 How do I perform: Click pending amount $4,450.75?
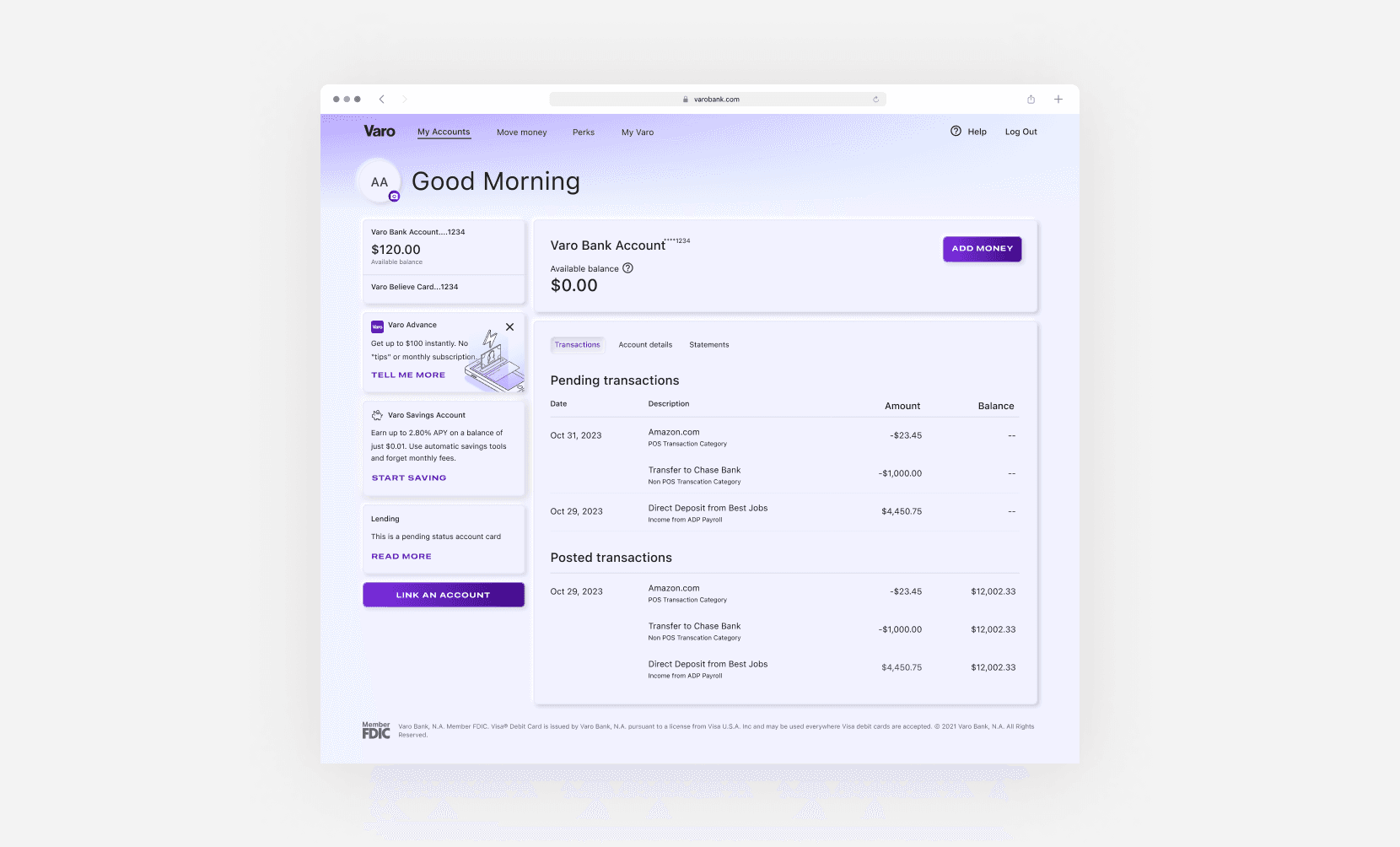tap(902, 511)
